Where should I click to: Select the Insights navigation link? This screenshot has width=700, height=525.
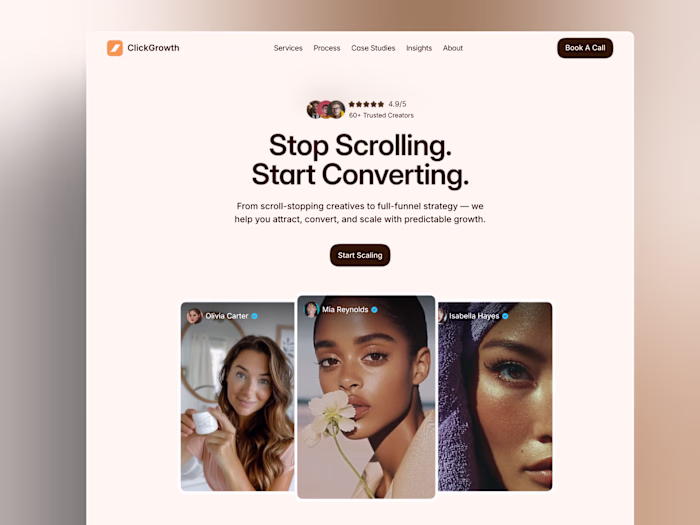[419, 48]
